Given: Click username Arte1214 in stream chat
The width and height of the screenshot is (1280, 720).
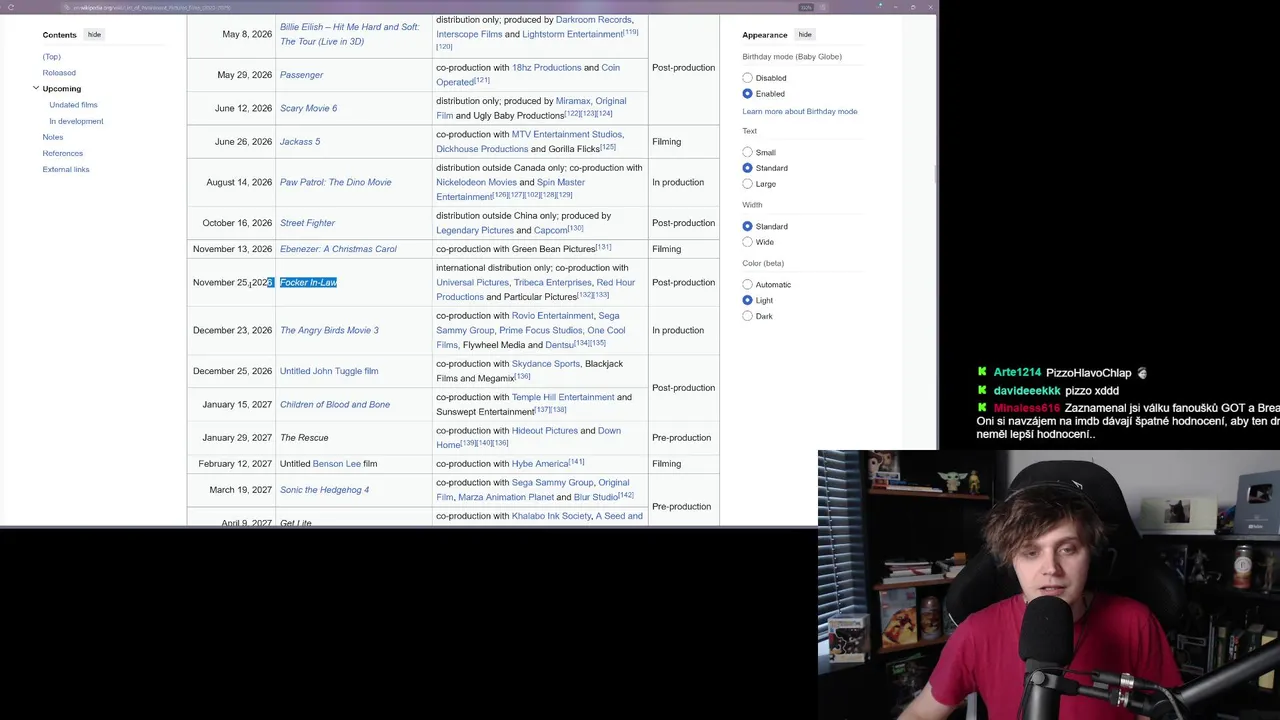Looking at the screenshot, I should [x=1017, y=373].
